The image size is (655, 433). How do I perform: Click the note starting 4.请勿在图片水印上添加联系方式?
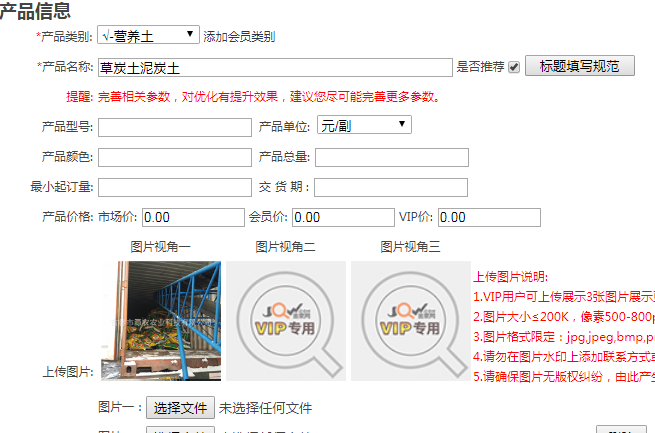coord(564,357)
